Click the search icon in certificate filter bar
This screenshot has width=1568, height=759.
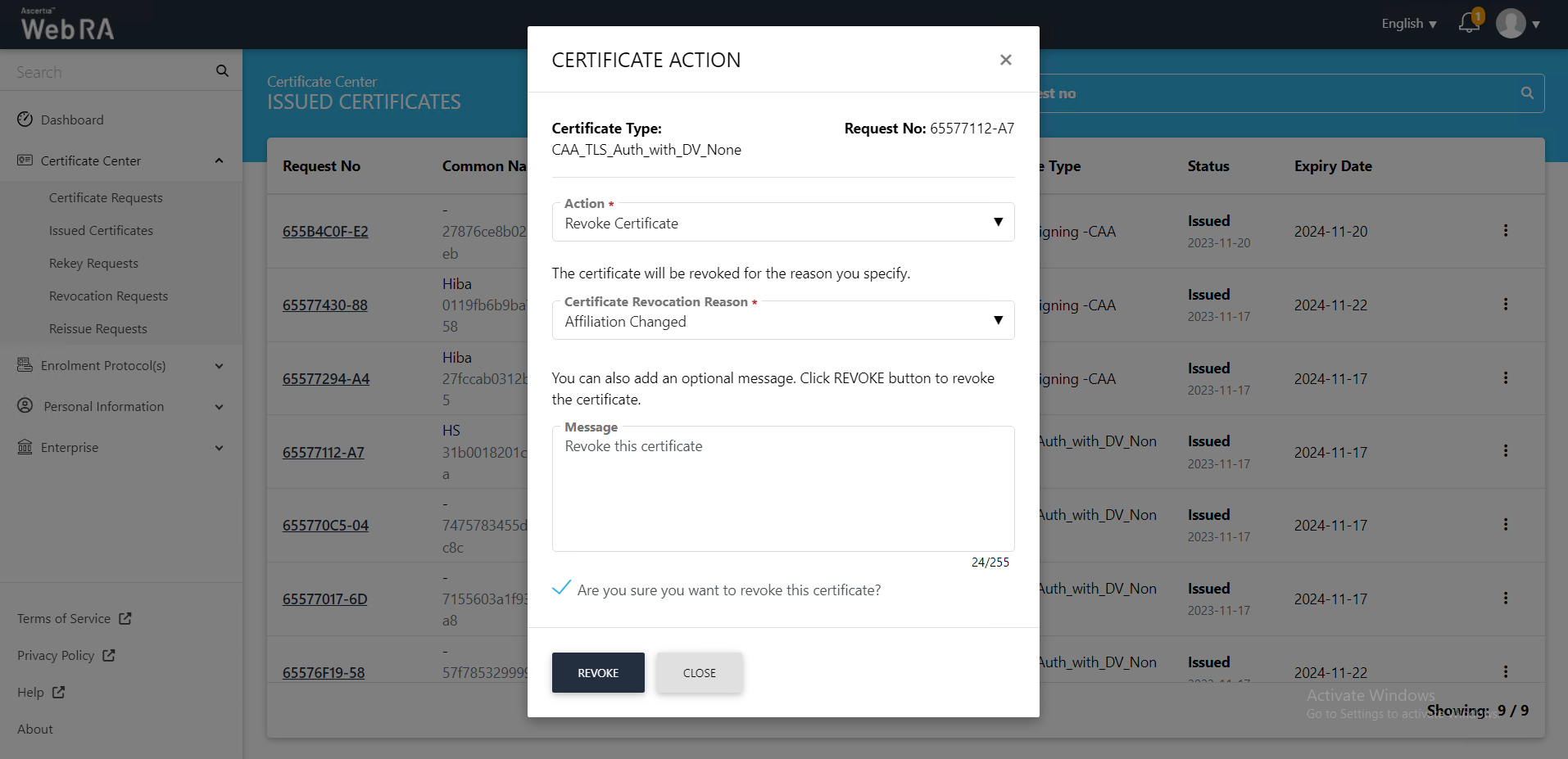click(x=1527, y=93)
